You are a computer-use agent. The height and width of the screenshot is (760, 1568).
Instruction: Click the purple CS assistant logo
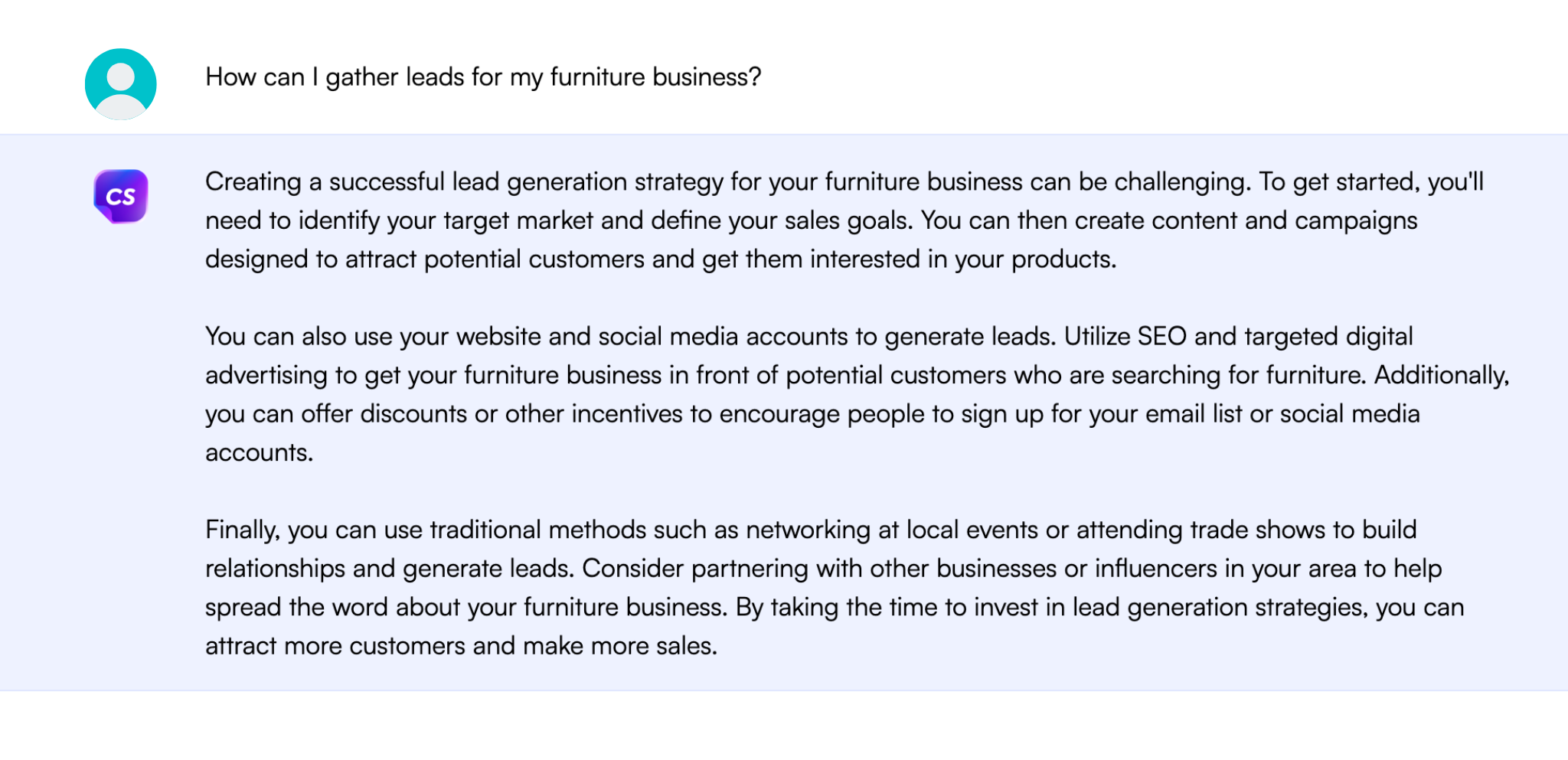(x=120, y=197)
